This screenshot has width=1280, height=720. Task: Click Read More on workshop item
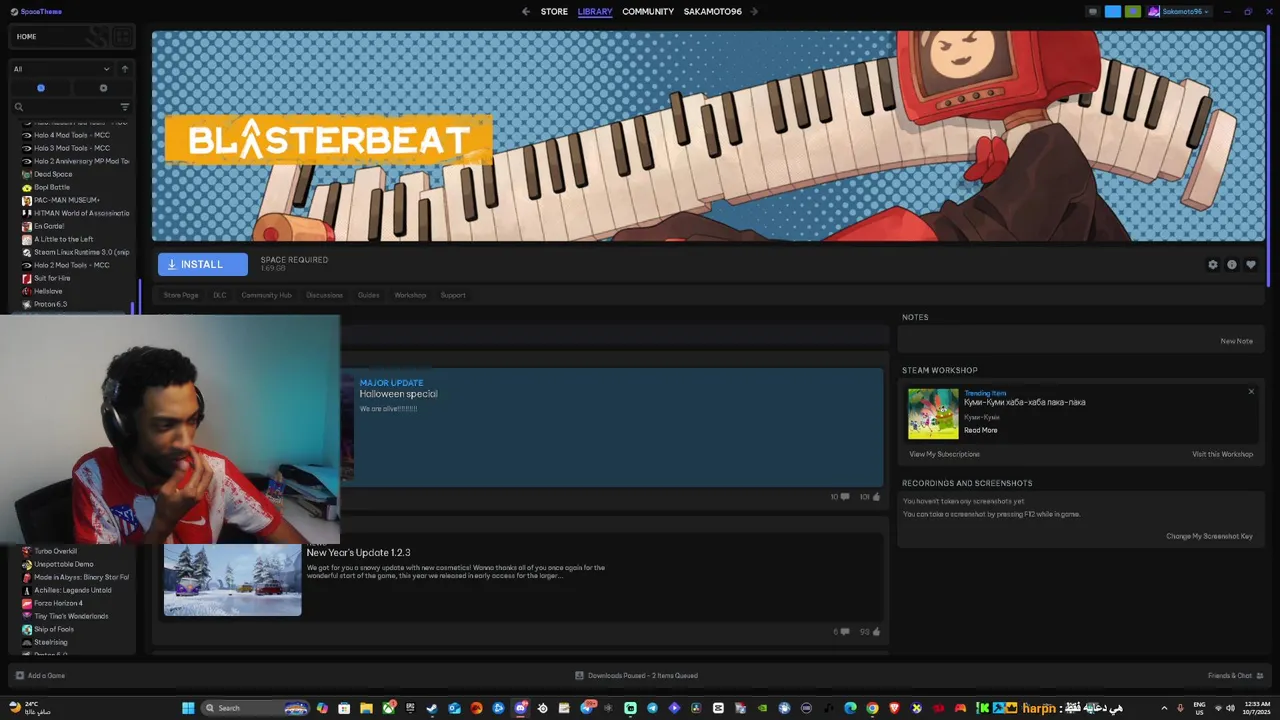(981, 430)
